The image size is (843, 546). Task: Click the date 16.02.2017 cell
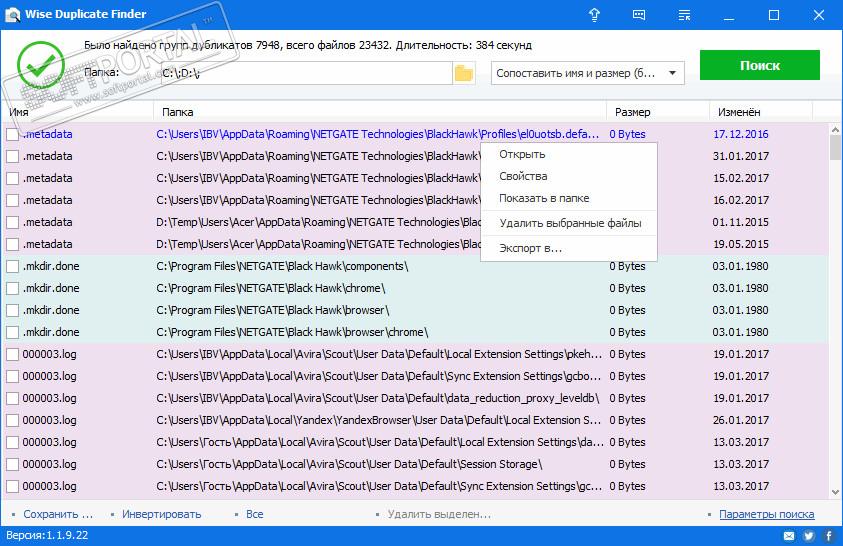coord(741,200)
